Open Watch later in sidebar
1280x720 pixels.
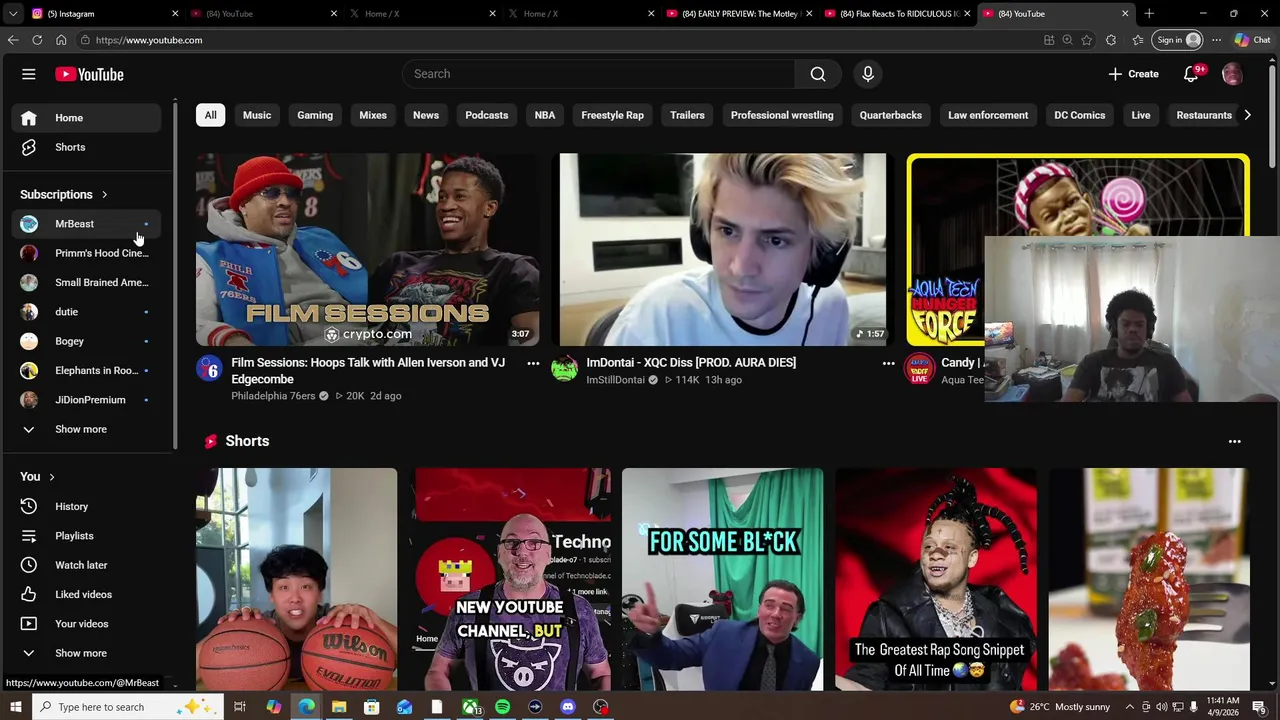[86, 565]
